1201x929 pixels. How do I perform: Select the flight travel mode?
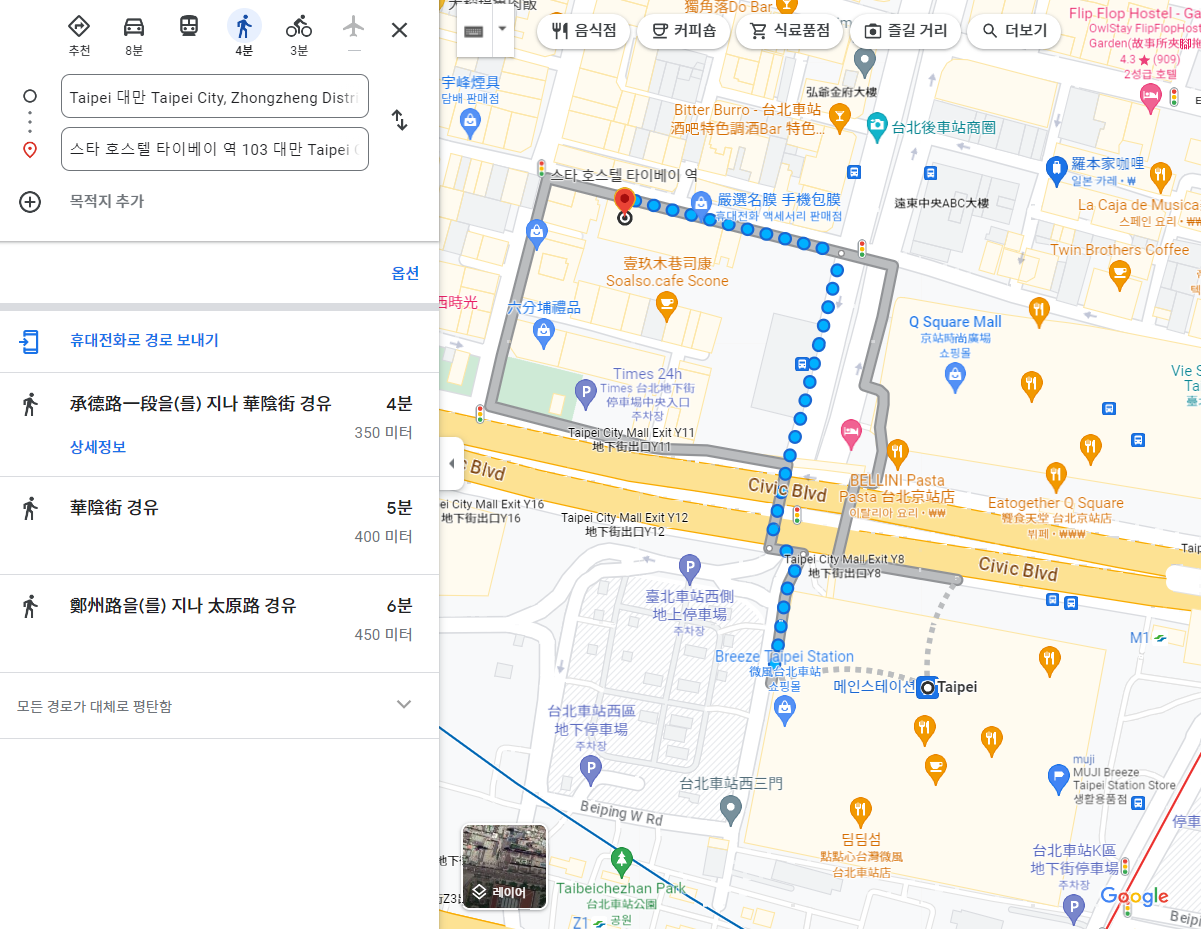353,27
